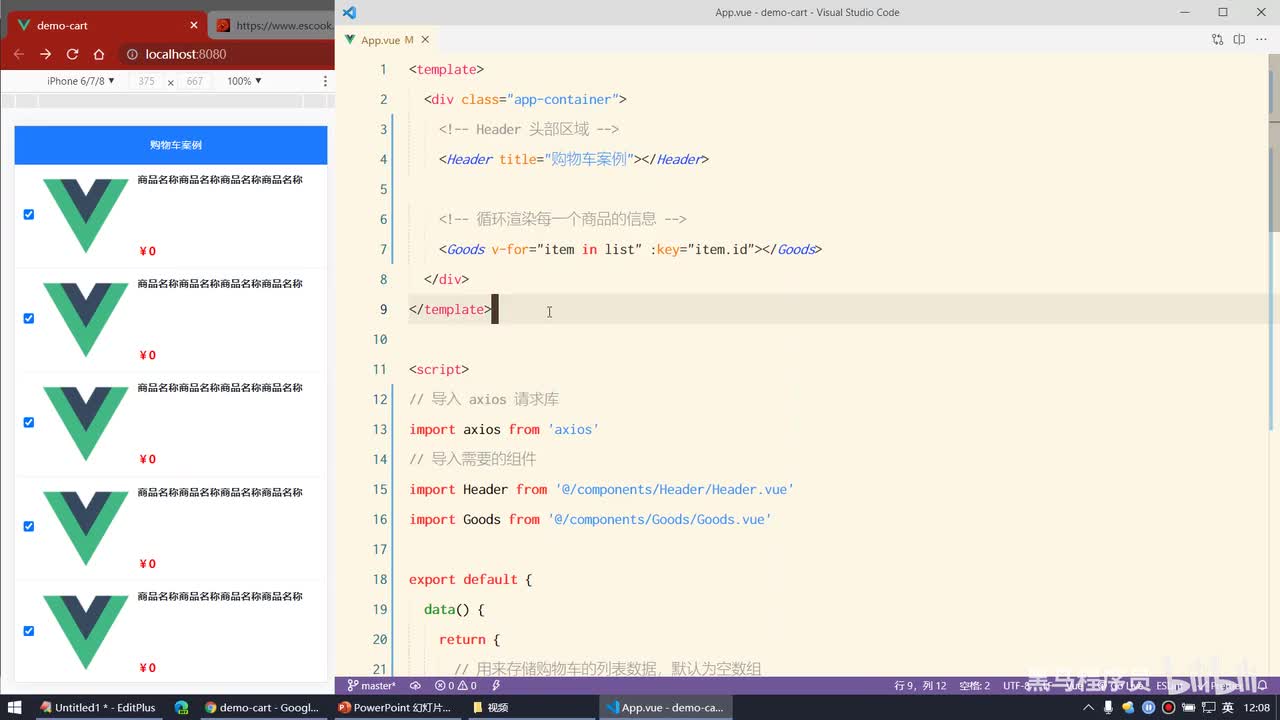
Task: Open the iPhone 6/7/8 device dropdown
Action: (81, 81)
